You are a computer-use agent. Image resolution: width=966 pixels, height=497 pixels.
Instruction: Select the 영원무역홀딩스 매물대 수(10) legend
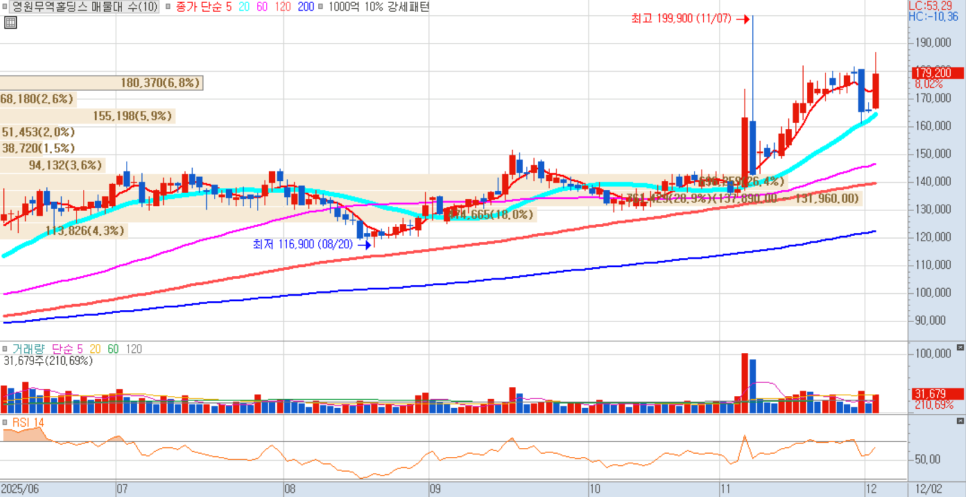coord(84,7)
